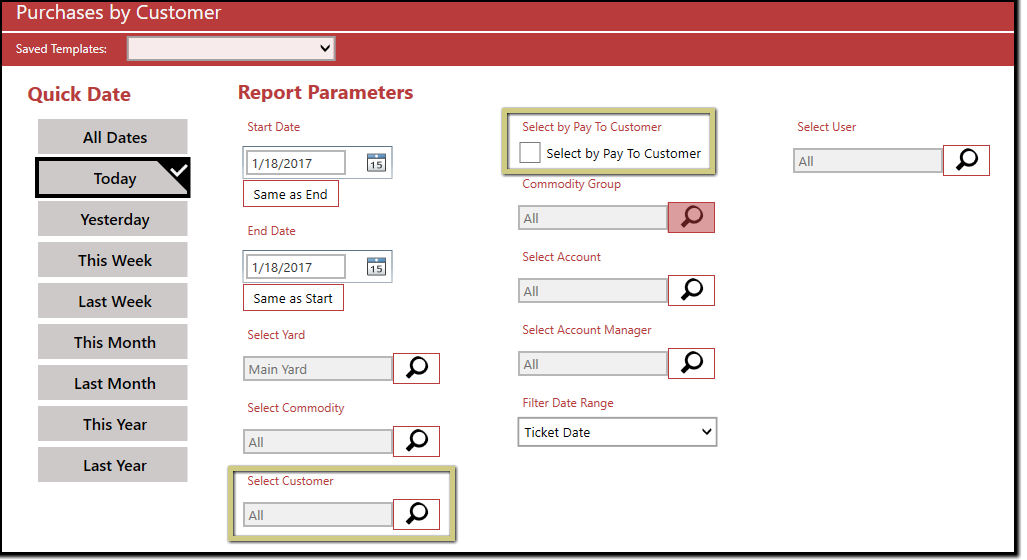Click the End Date text field
1027x560 pixels.
click(296, 267)
